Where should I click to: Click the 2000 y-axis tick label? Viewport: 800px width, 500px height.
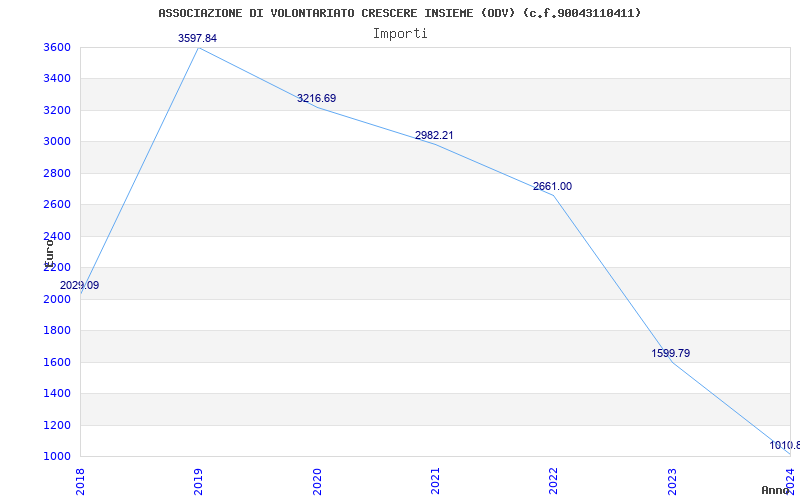(x=57, y=299)
